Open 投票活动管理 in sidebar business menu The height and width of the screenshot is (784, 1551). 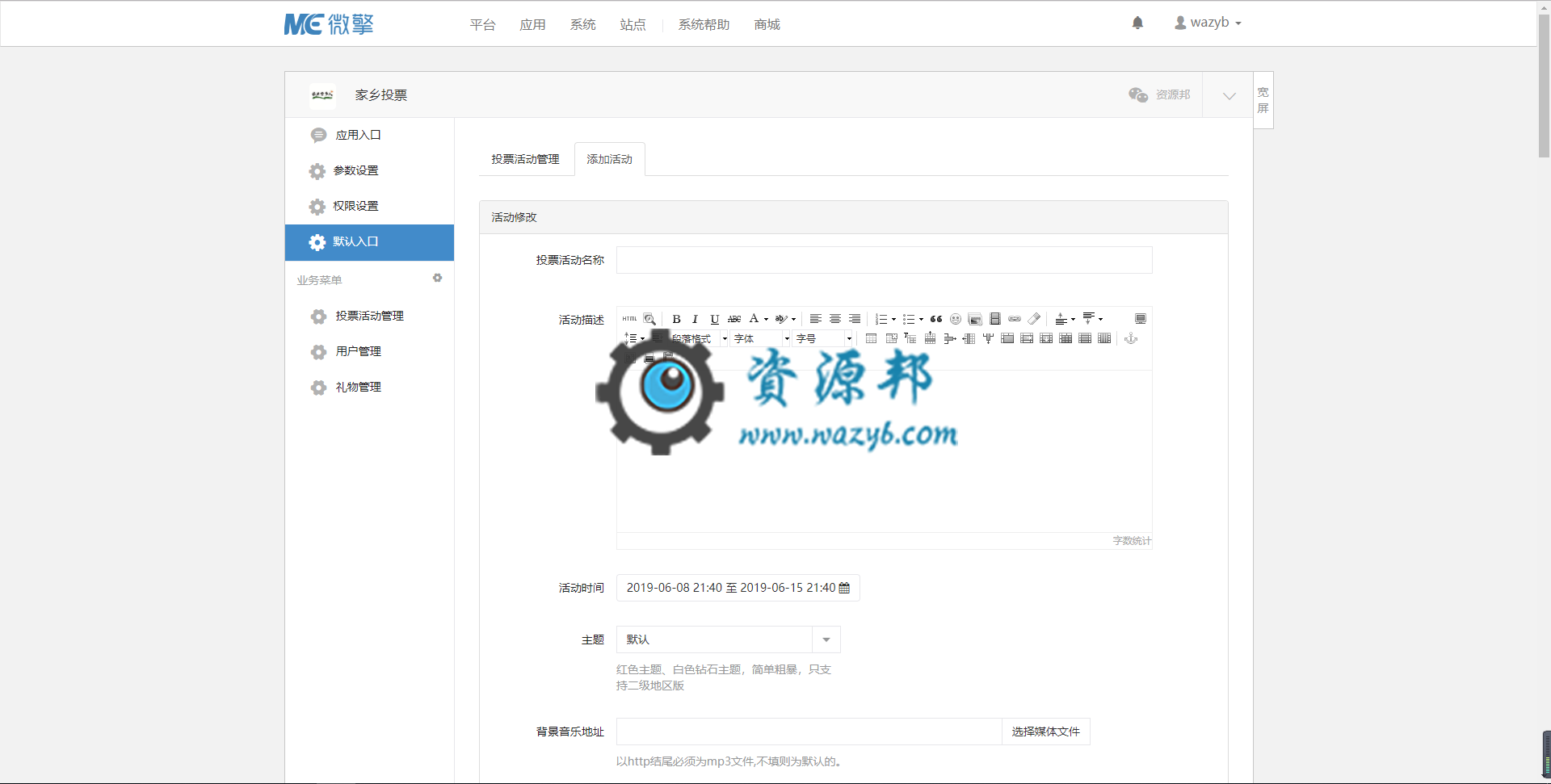(369, 316)
